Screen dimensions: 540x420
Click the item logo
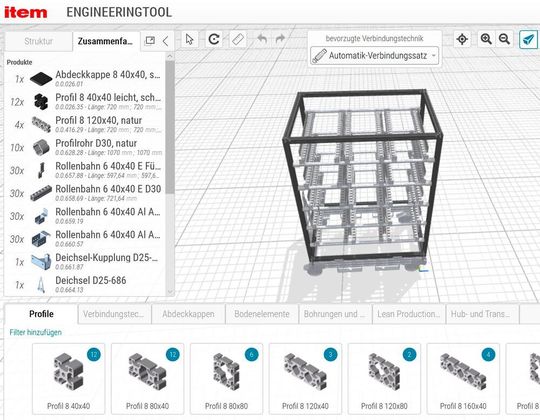25,12
